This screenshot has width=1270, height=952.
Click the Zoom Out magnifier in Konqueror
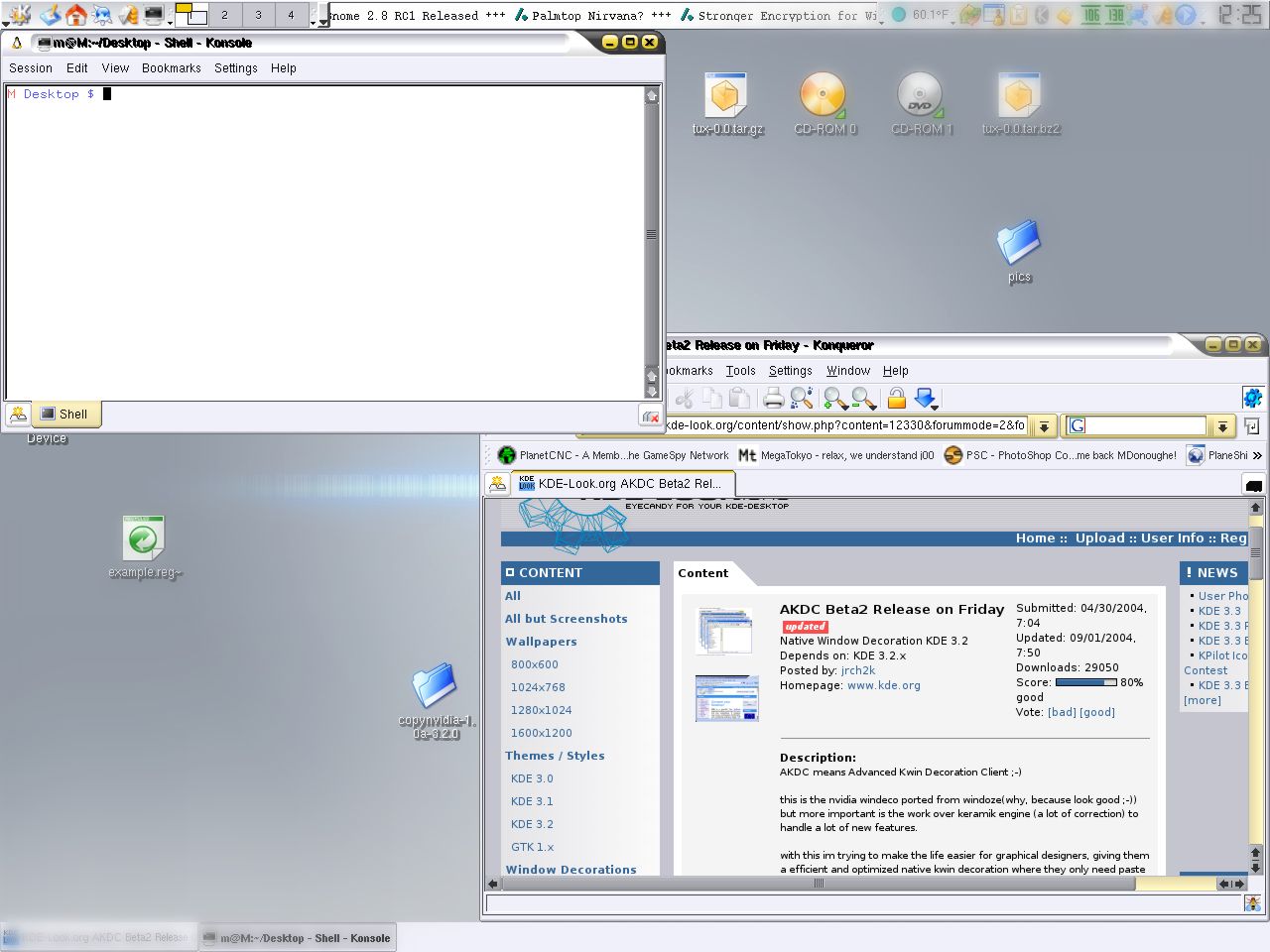click(863, 399)
